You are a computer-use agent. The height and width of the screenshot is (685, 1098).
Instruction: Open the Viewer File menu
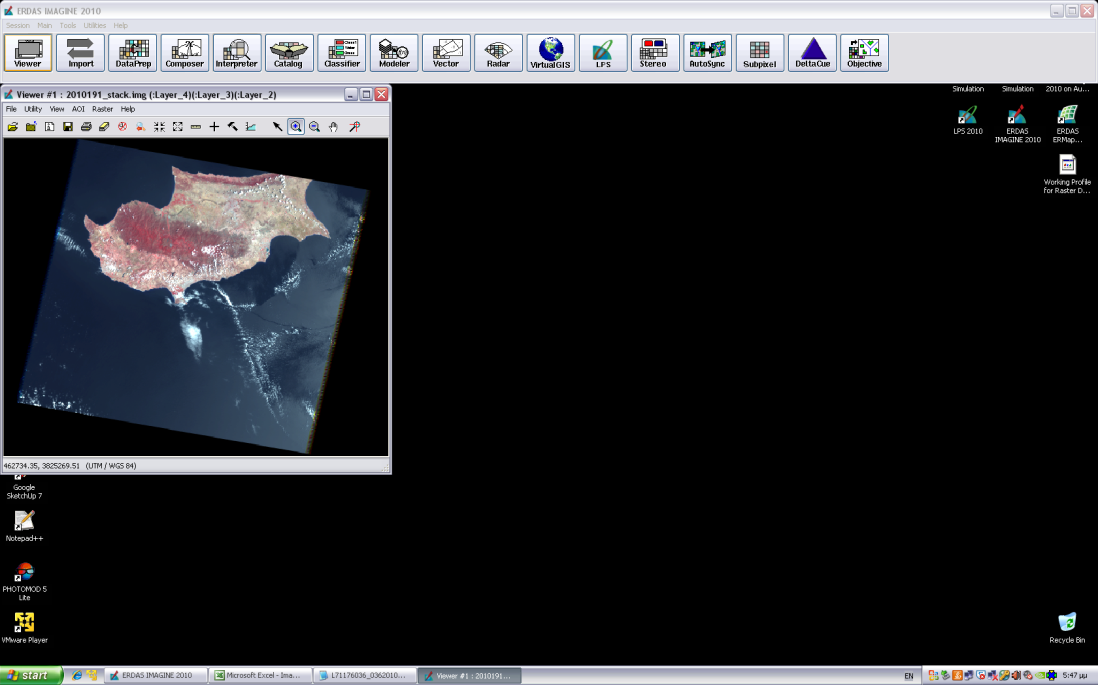click(11, 109)
